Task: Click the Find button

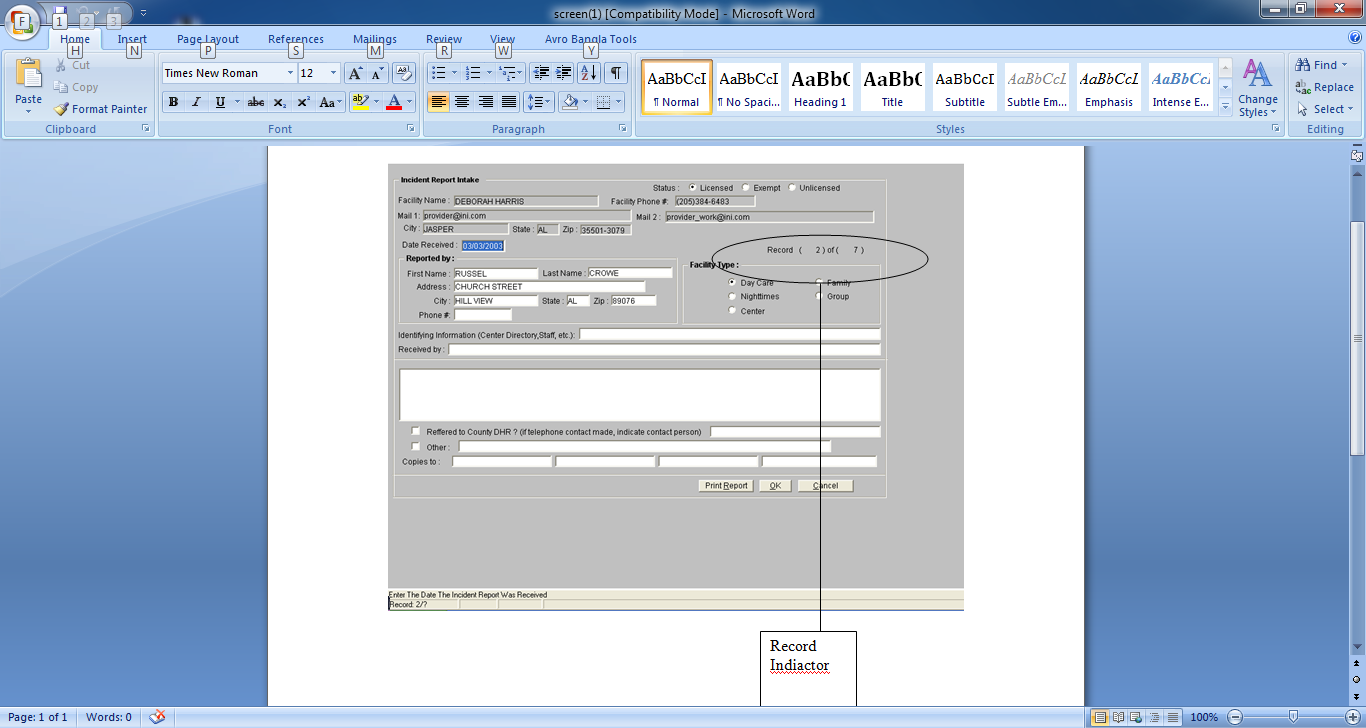Action: coord(1324,65)
